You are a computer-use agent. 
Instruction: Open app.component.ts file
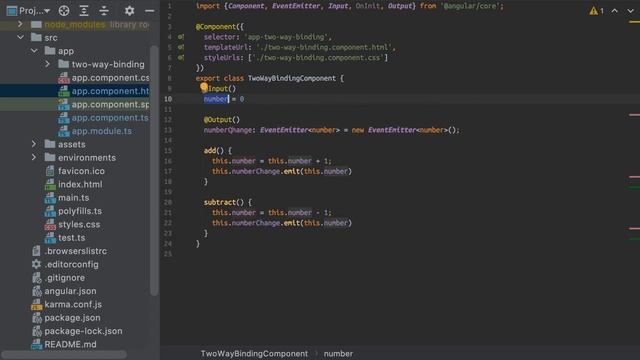(110, 118)
